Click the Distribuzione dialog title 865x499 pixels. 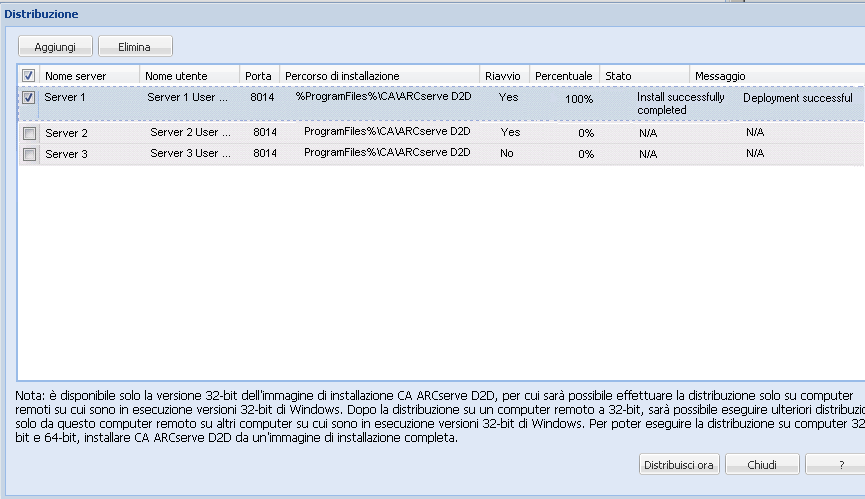[x=41, y=14]
